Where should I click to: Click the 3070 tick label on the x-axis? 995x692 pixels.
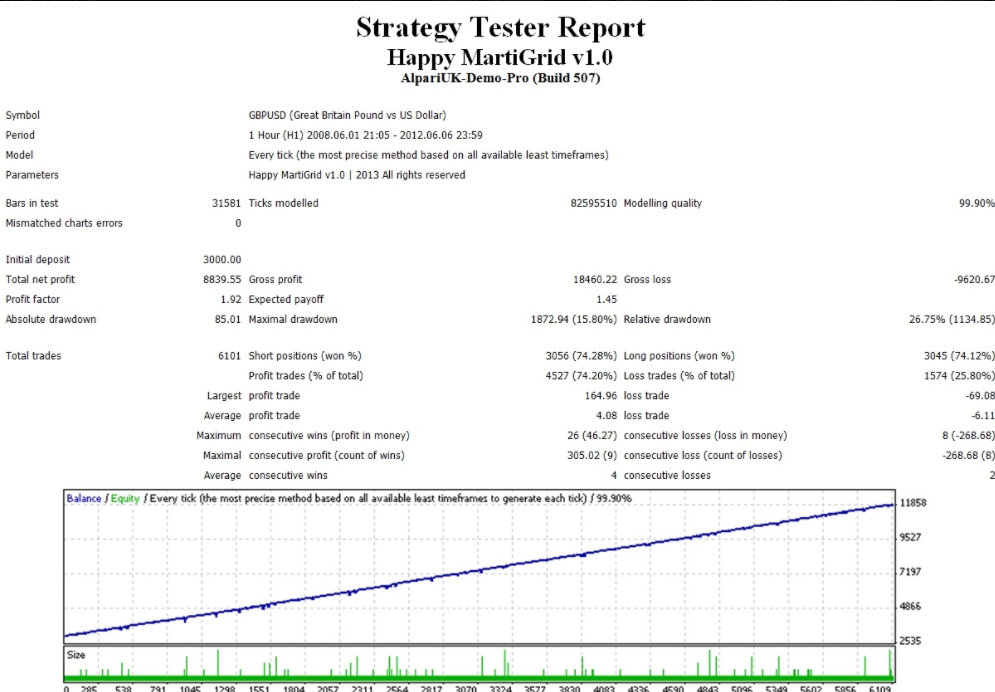466,688
